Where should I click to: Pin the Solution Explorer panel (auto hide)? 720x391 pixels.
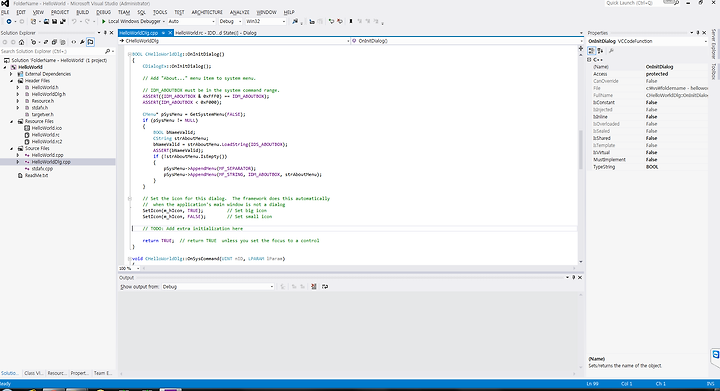(x=105, y=33)
